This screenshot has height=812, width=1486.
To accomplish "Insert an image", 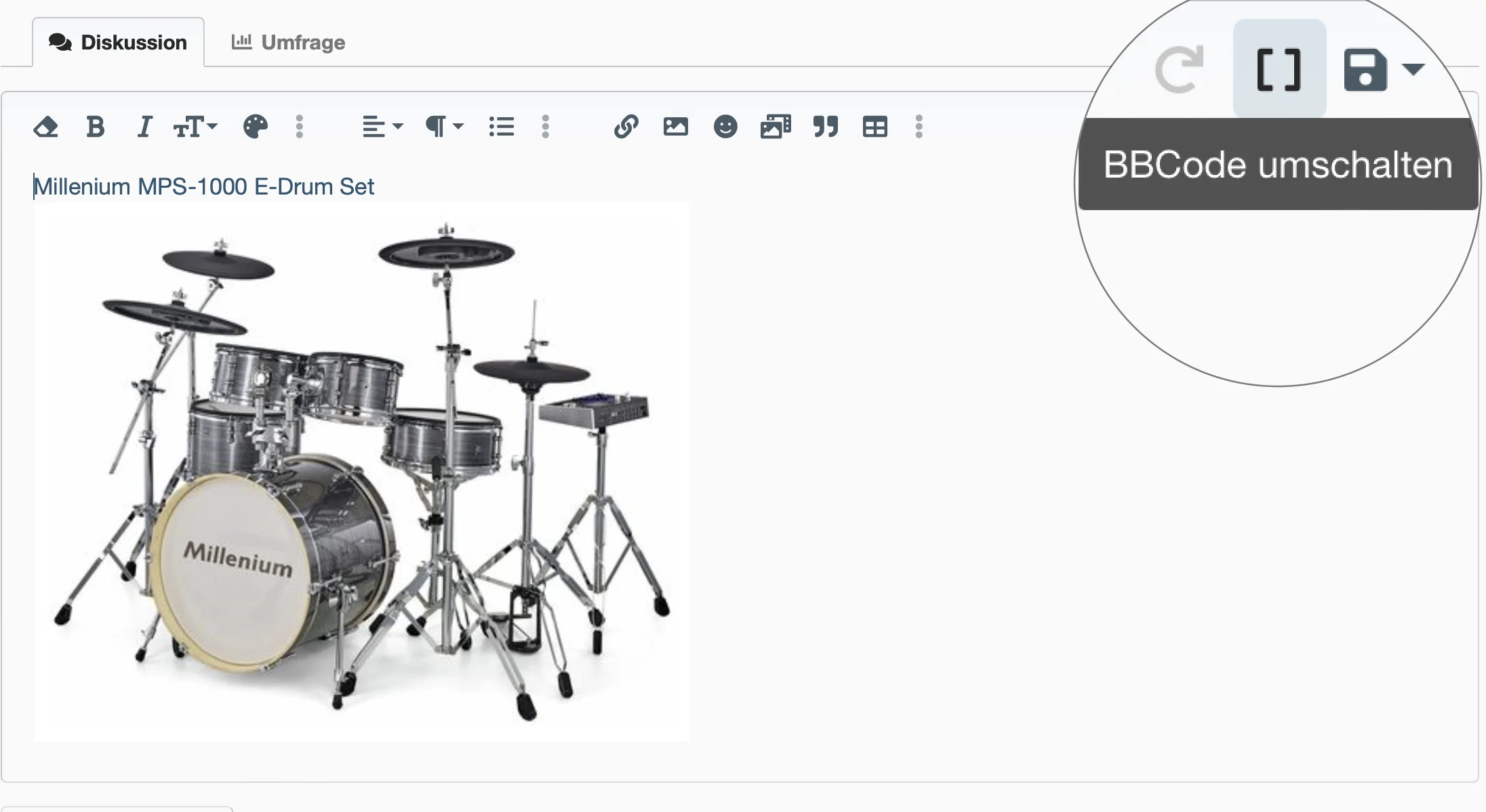I will click(x=675, y=127).
